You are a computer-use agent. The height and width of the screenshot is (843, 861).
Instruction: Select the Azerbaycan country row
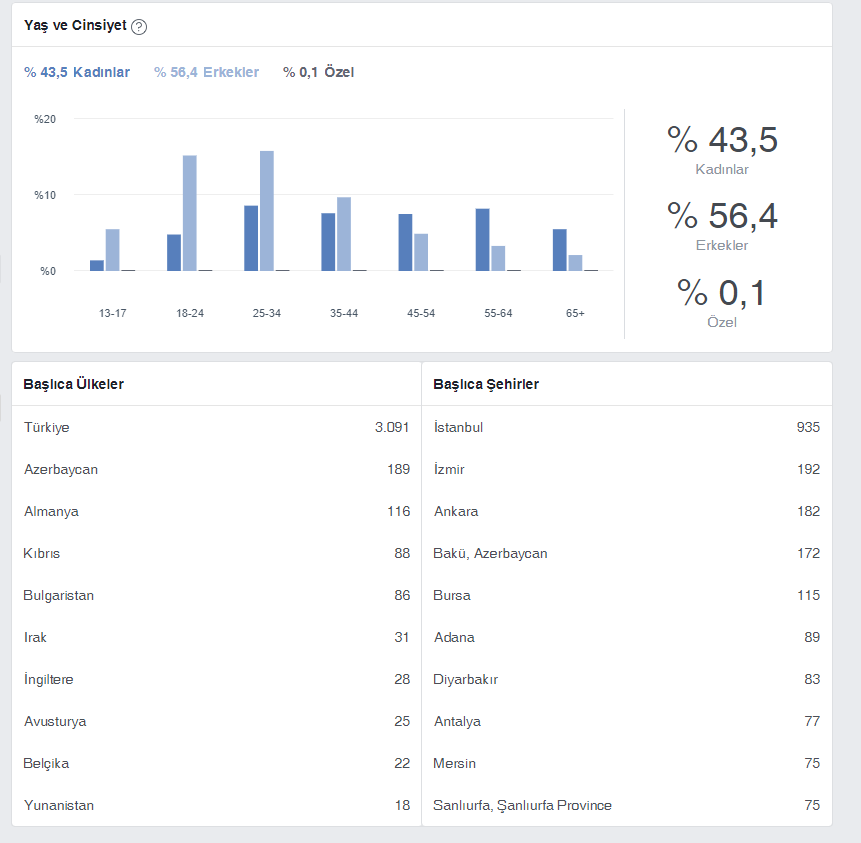tap(216, 470)
